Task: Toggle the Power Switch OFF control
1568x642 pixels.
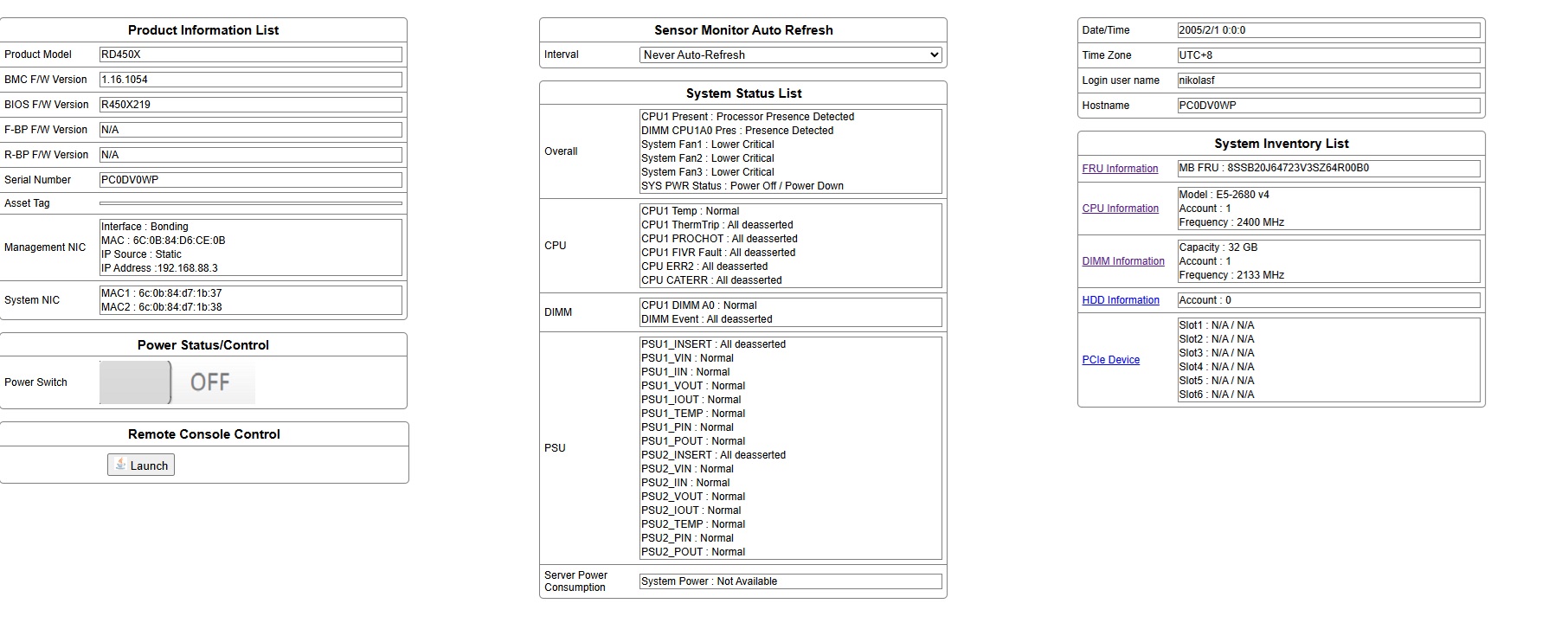Action: pyautogui.click(x=177, y=382)
